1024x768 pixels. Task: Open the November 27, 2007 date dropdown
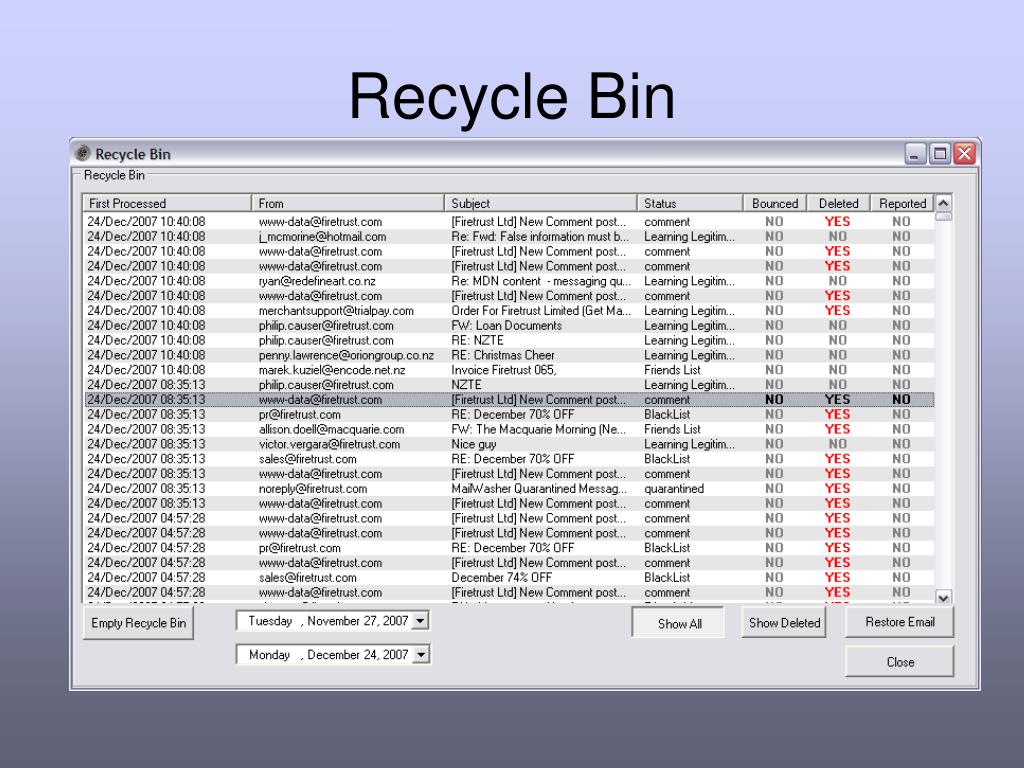[x=421, y=620]
